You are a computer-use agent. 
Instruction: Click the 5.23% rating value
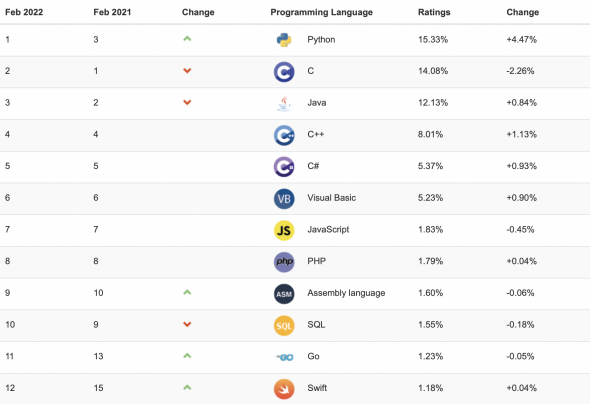[430, 198]
